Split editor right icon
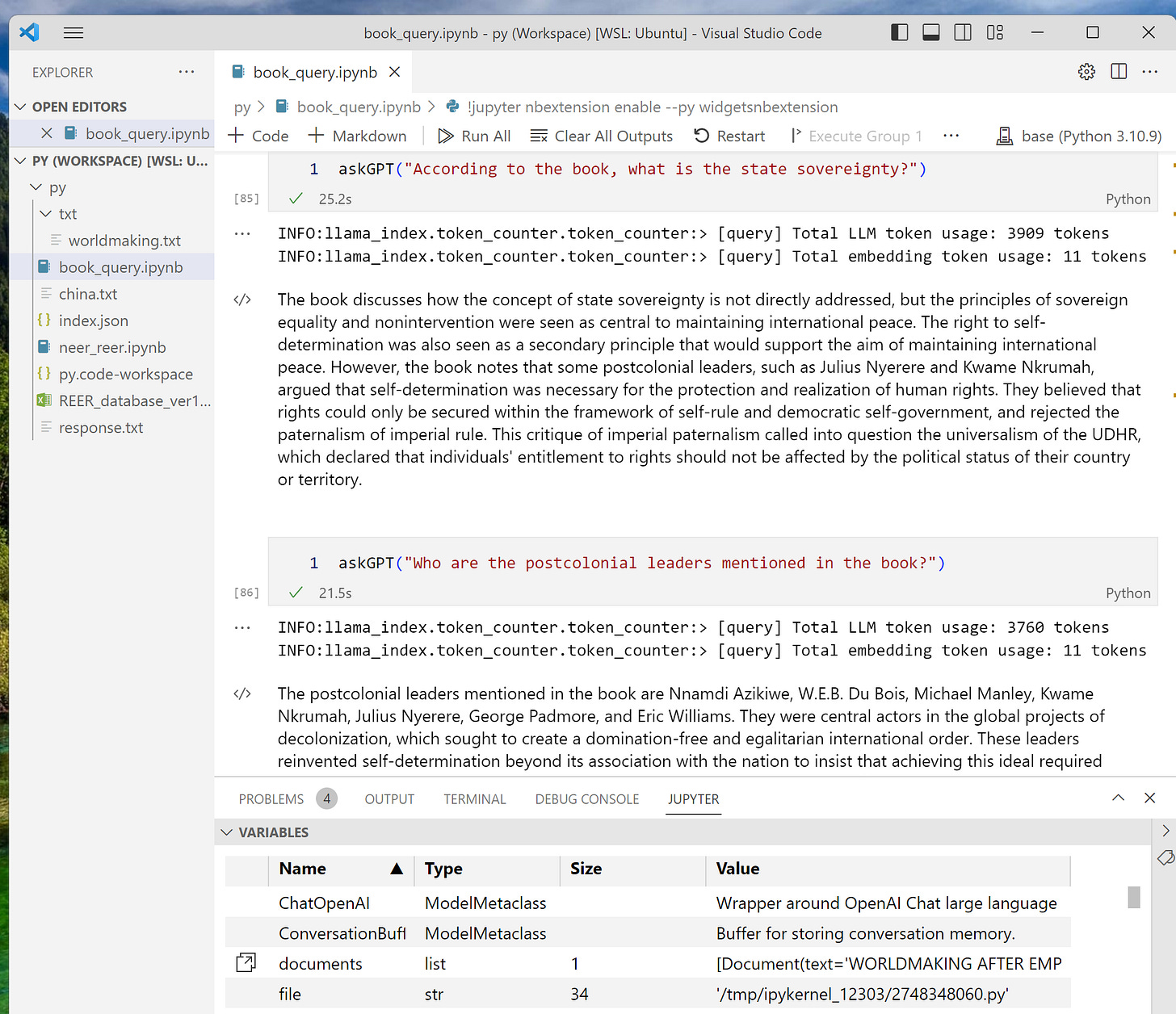1176x1014 pixels. pos(1119,72)
